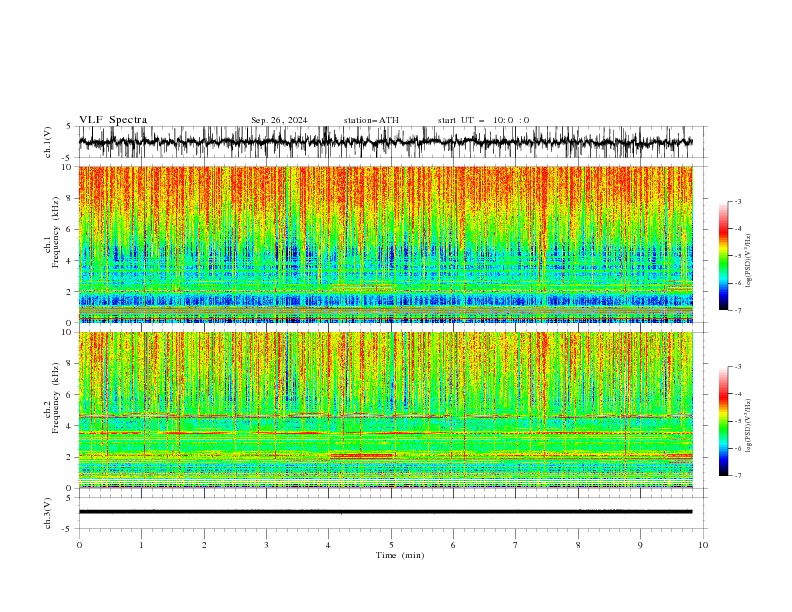Click the '-3' label on upper colorbar
Screen dimensions: 792x612
coord(737,201)
